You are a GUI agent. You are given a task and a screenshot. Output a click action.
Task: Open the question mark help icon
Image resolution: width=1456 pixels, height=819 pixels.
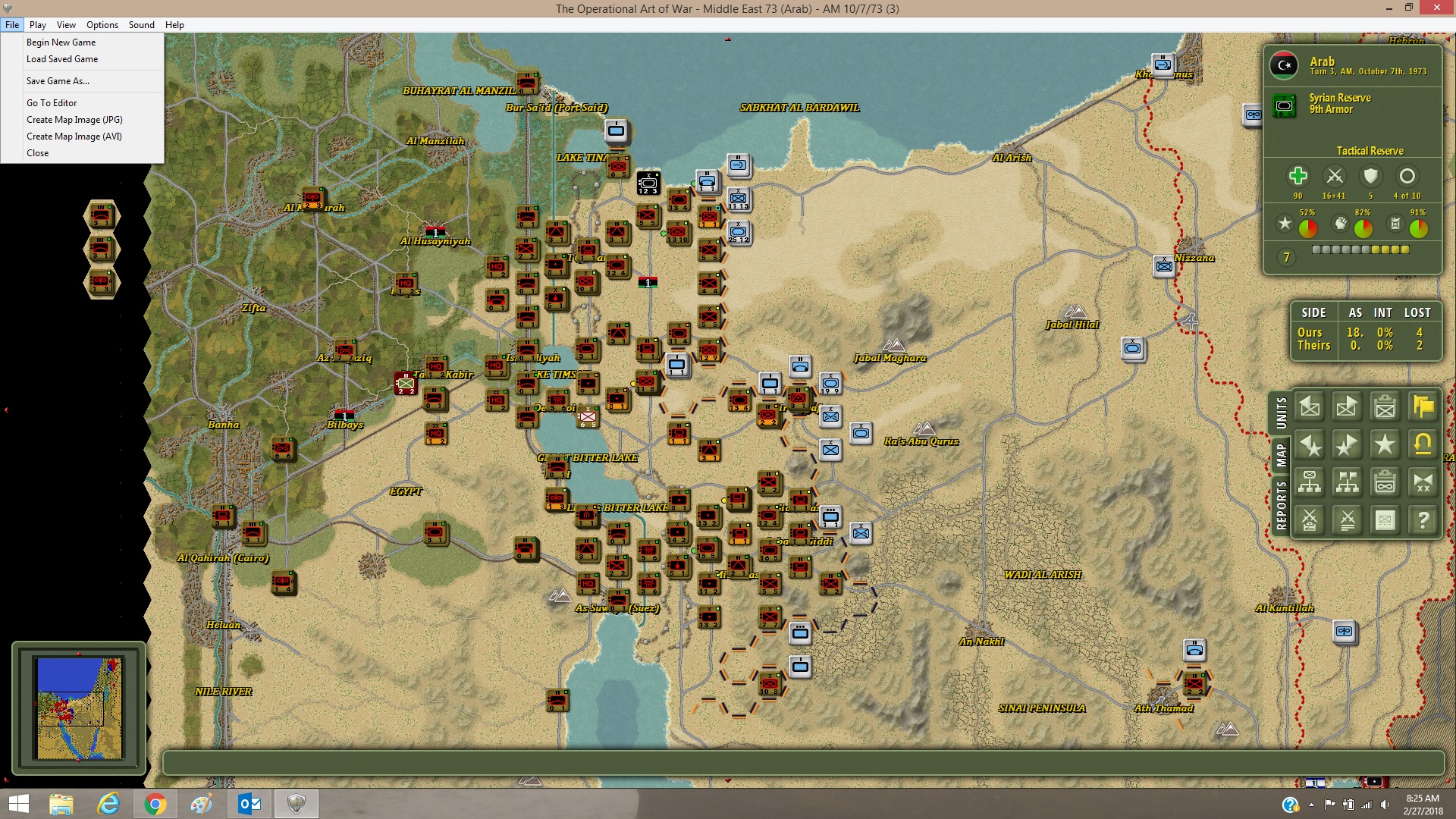click(1423, 520)
